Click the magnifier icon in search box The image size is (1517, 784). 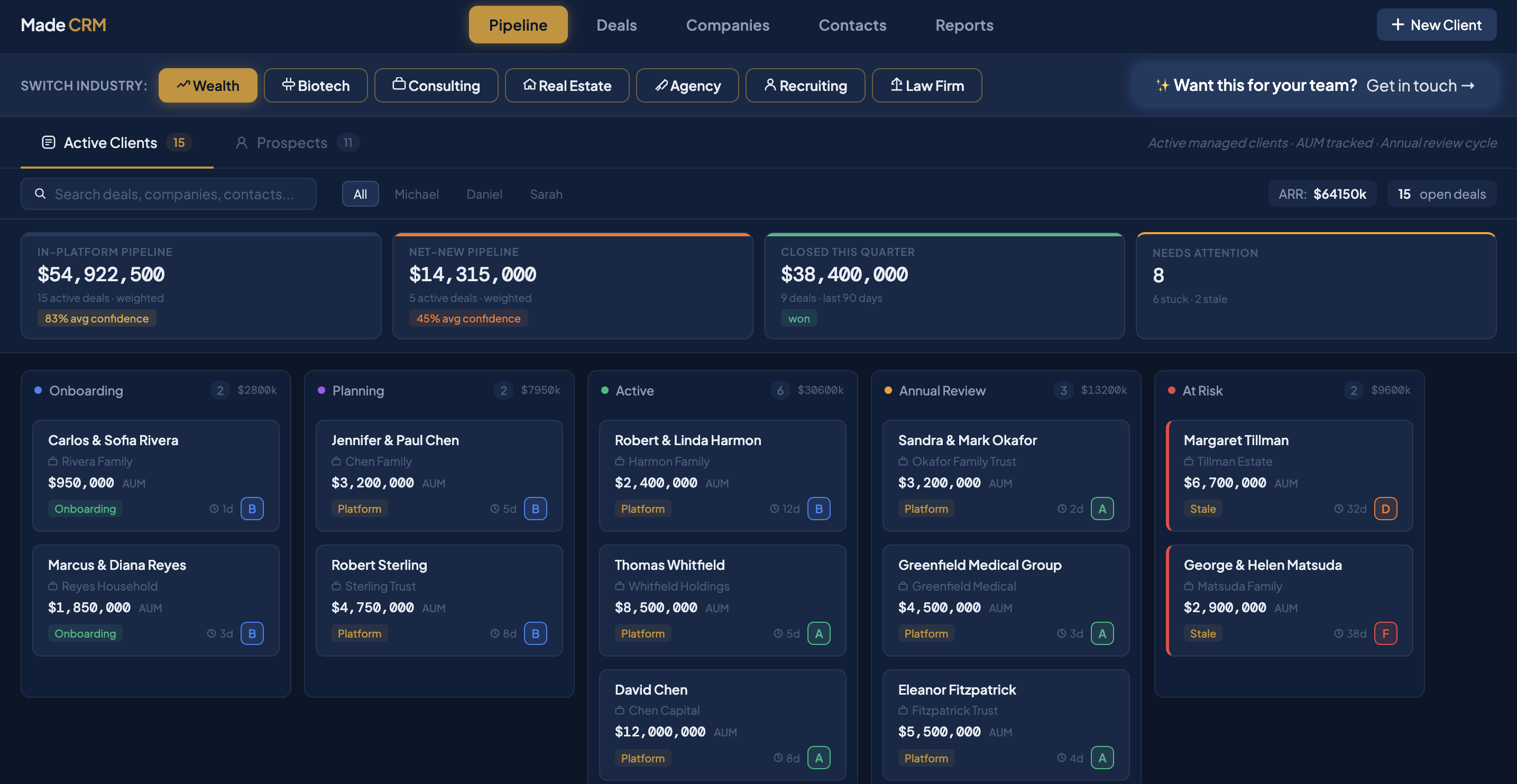40,193
